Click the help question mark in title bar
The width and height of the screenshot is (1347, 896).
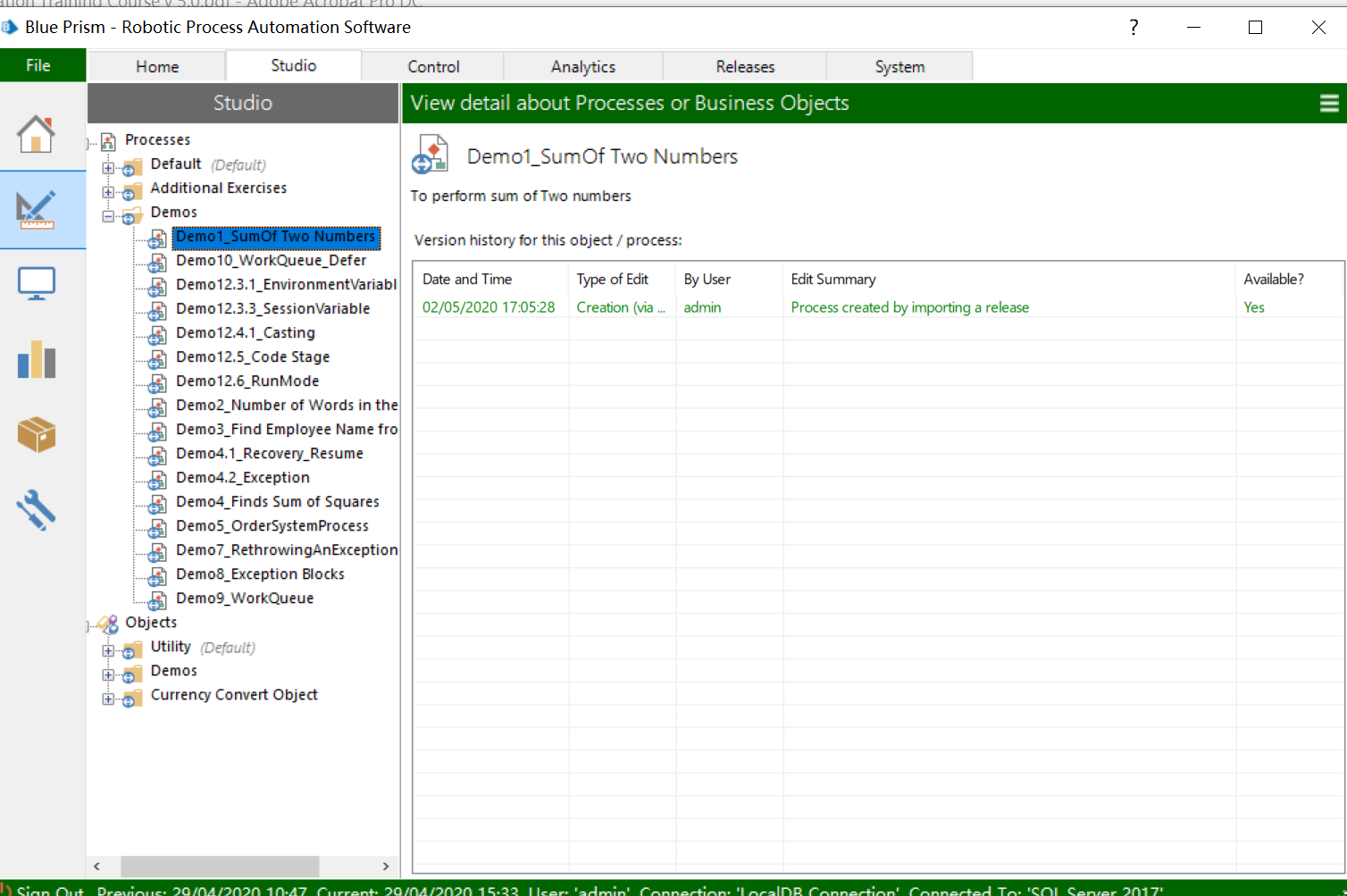pos(1134,27)
